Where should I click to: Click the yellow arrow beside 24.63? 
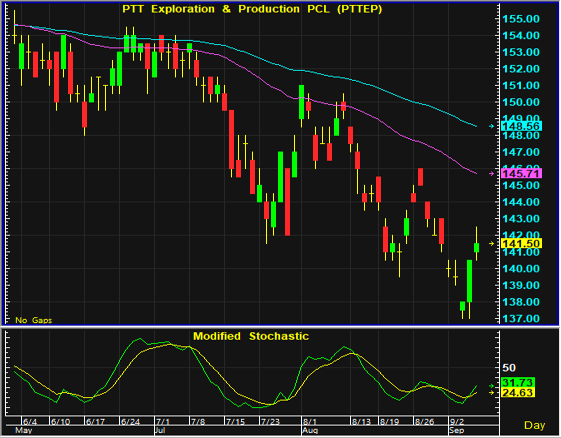click(492, 393)
